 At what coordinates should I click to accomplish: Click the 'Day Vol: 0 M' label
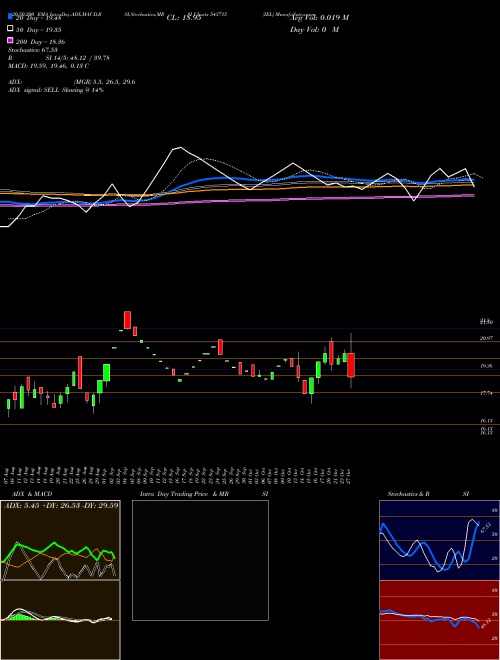[x=314, y=30]
